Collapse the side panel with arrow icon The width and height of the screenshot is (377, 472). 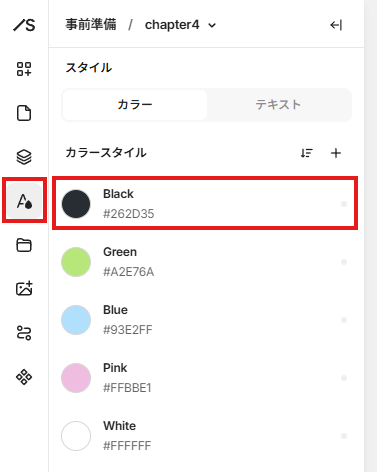pyautogui.click(x=336, y=25)
